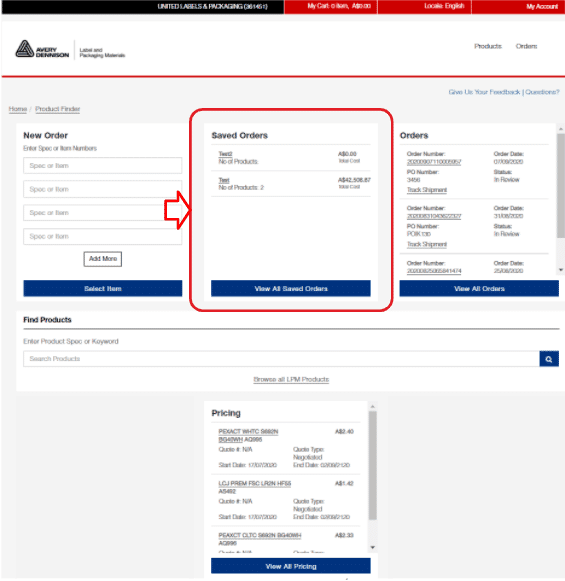The image size is (565, 581).
Task: Click down arrow of Pricing panel scrollbar
Action: [x=373, y=547]
